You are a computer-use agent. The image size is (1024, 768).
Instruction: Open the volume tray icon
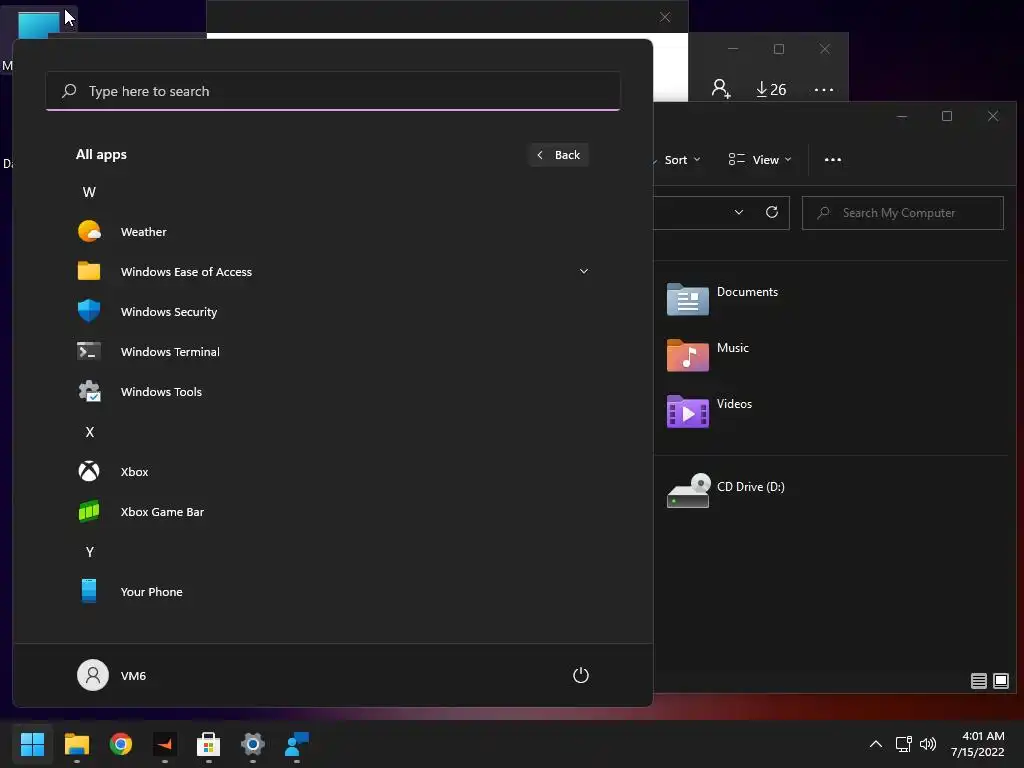(x=927, y=744)
